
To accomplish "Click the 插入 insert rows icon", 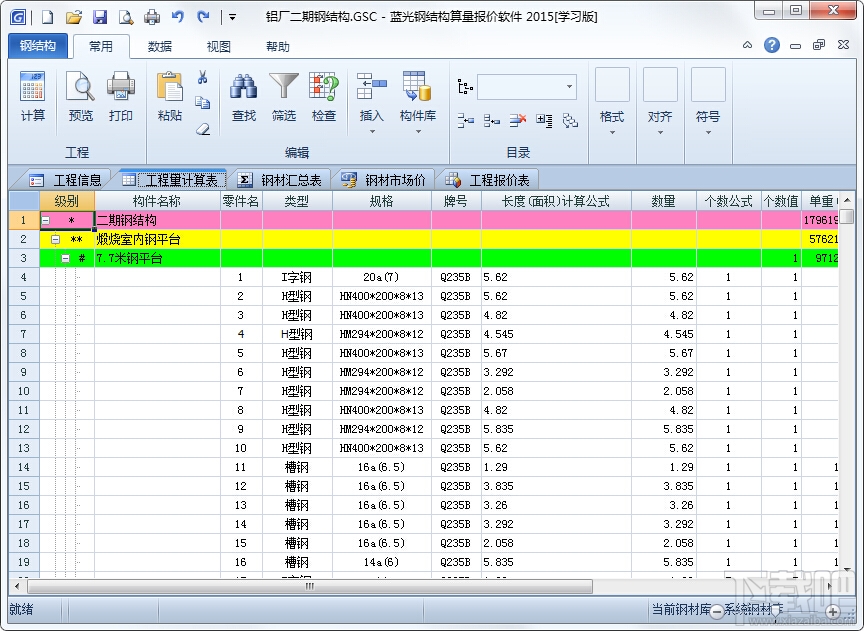I will click(371, 87).
